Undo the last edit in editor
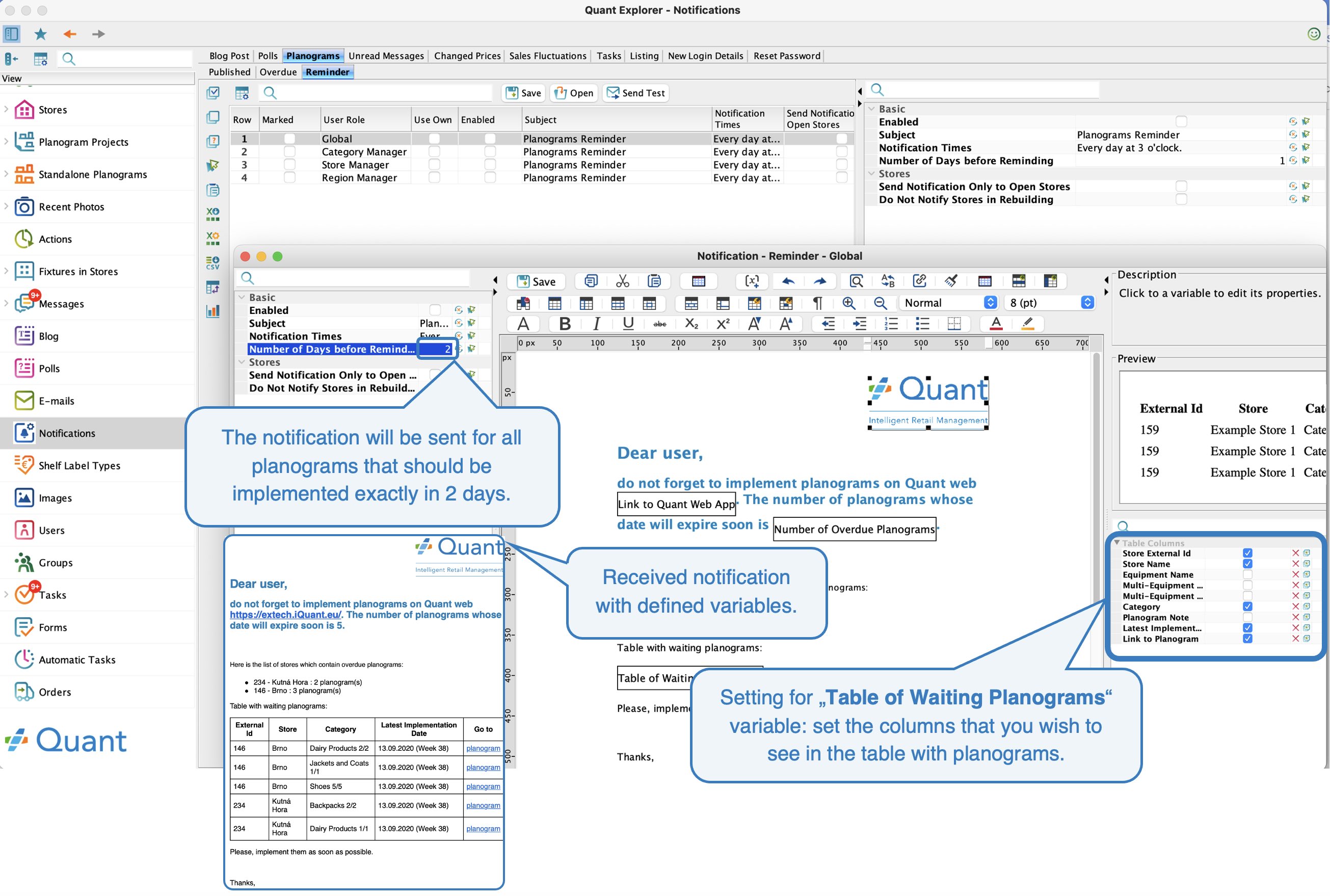The width and height of the screenshot is (1330, 896). coord(788,281)
